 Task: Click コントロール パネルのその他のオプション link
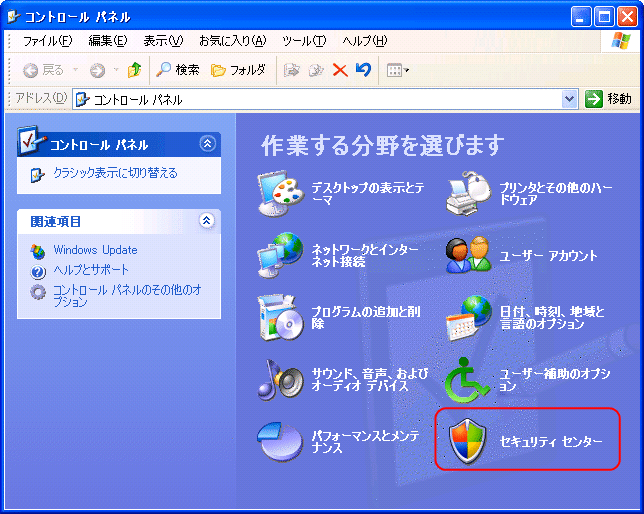pyautogui.click(x=127, y=295)
